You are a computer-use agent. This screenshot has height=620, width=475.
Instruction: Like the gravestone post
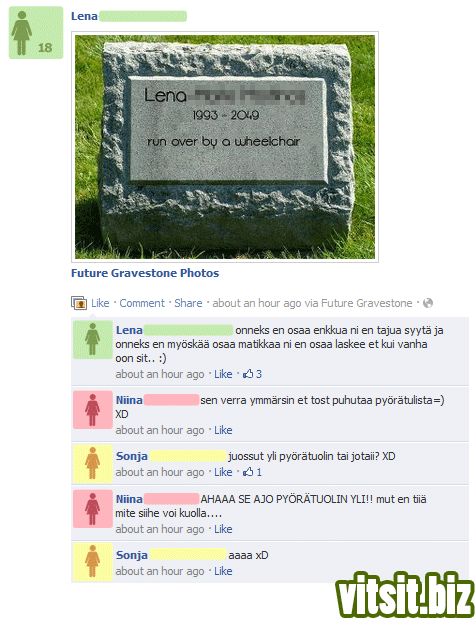100,303
